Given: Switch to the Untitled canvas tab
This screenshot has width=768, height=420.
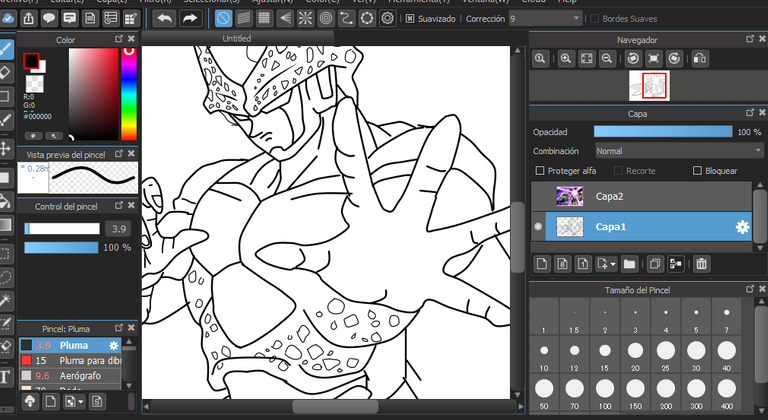Looking at the screenshot, I should click(237, 38).
